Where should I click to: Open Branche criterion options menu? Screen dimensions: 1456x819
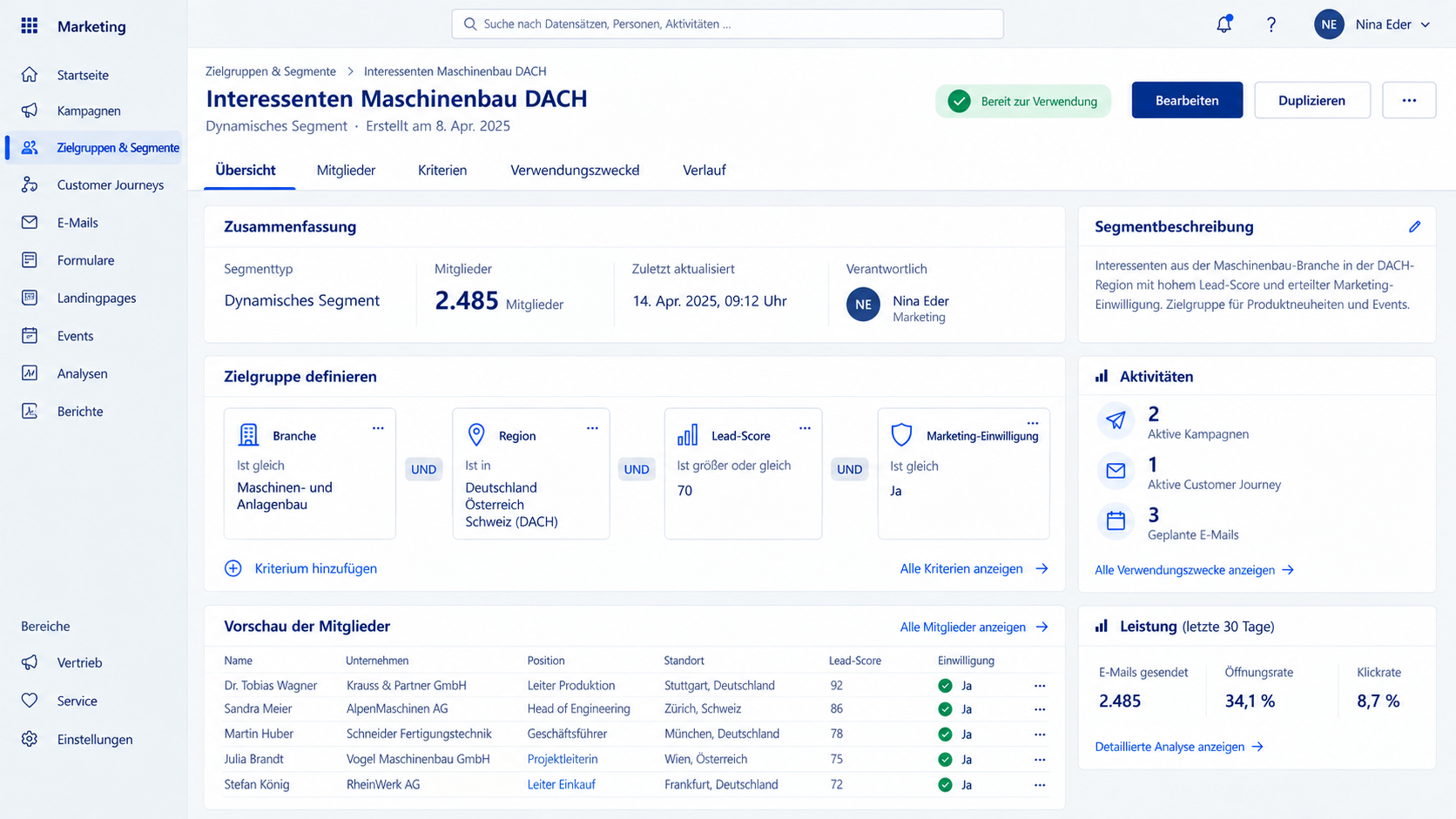pyautogui.click(x=378, y=428)
